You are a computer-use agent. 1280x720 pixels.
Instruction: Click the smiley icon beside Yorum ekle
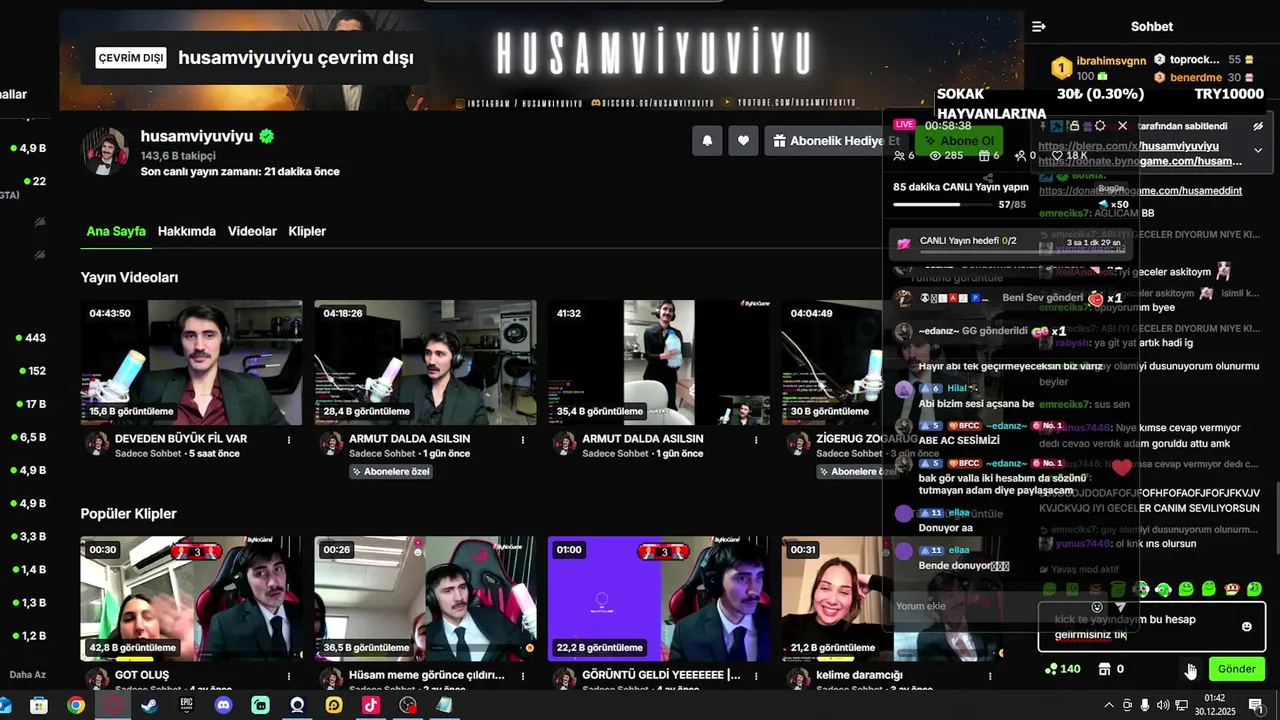coord(1097,607)
